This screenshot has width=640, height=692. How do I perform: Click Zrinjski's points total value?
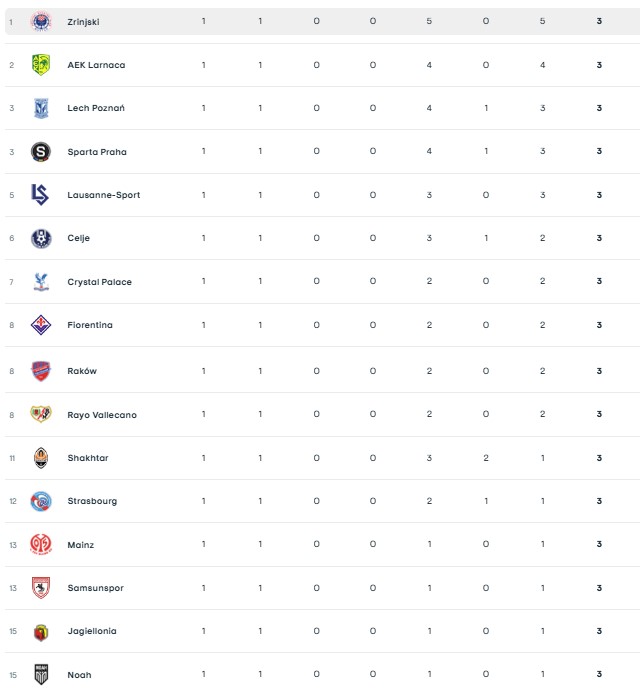coord(599,21)
